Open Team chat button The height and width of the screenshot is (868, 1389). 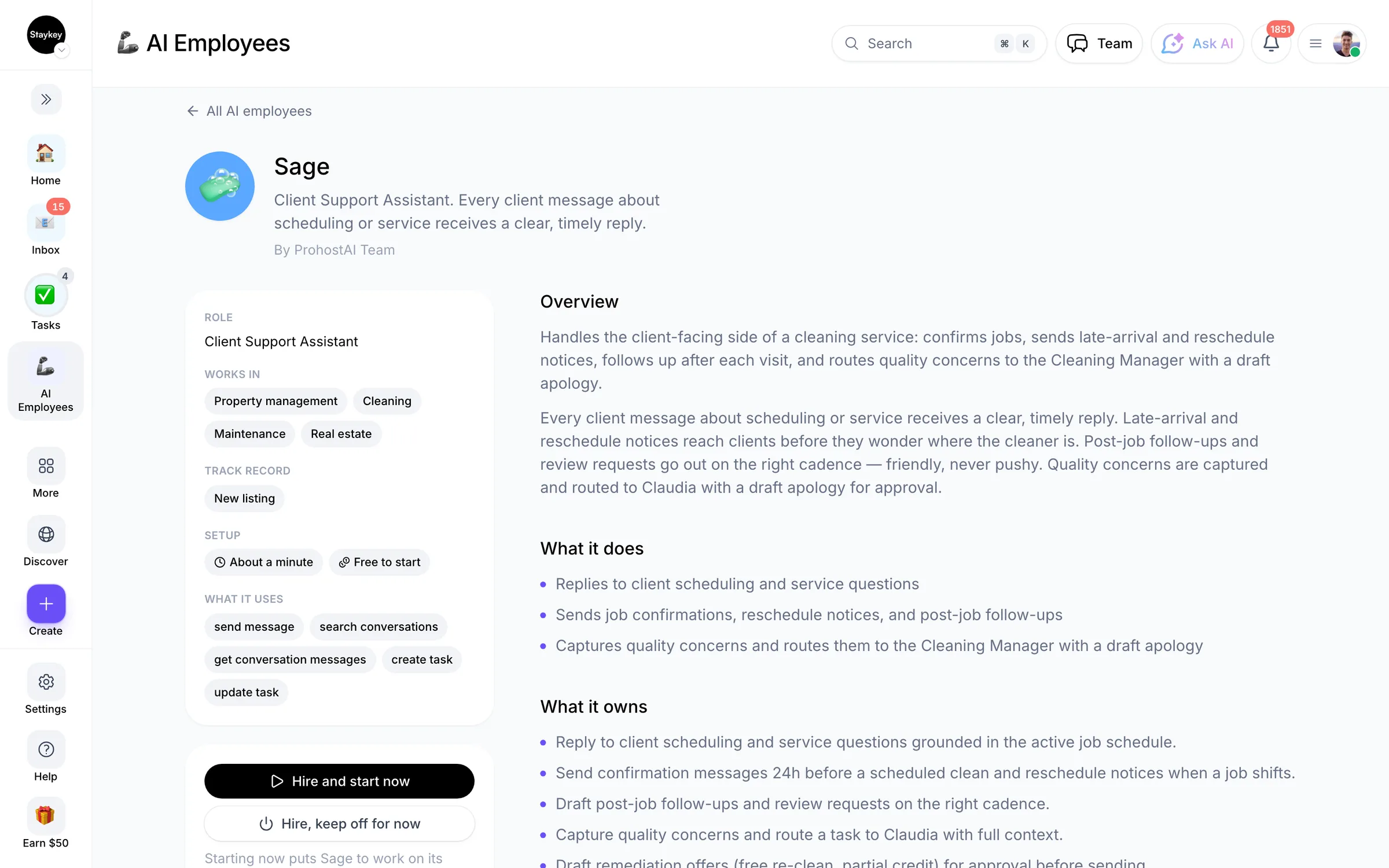(1098, 43)
